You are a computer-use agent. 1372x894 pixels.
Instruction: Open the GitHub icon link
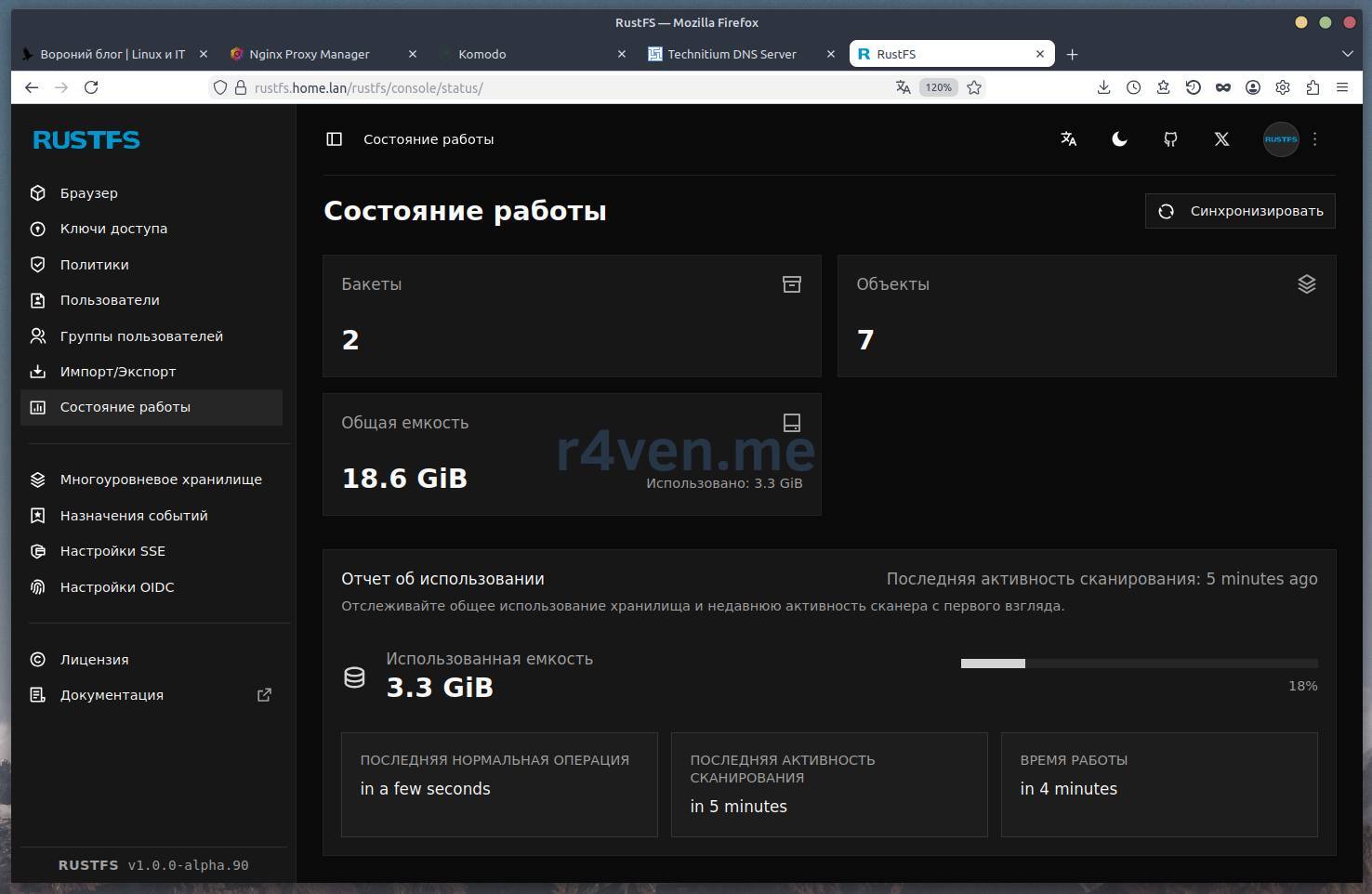point(1170,139)
